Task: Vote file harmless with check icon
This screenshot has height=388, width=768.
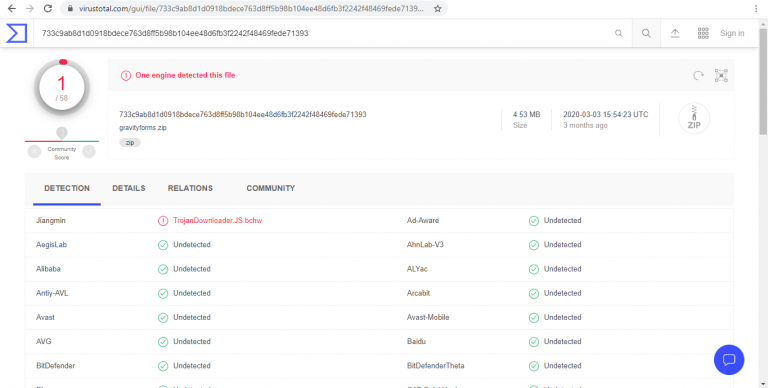Action: 89,152
